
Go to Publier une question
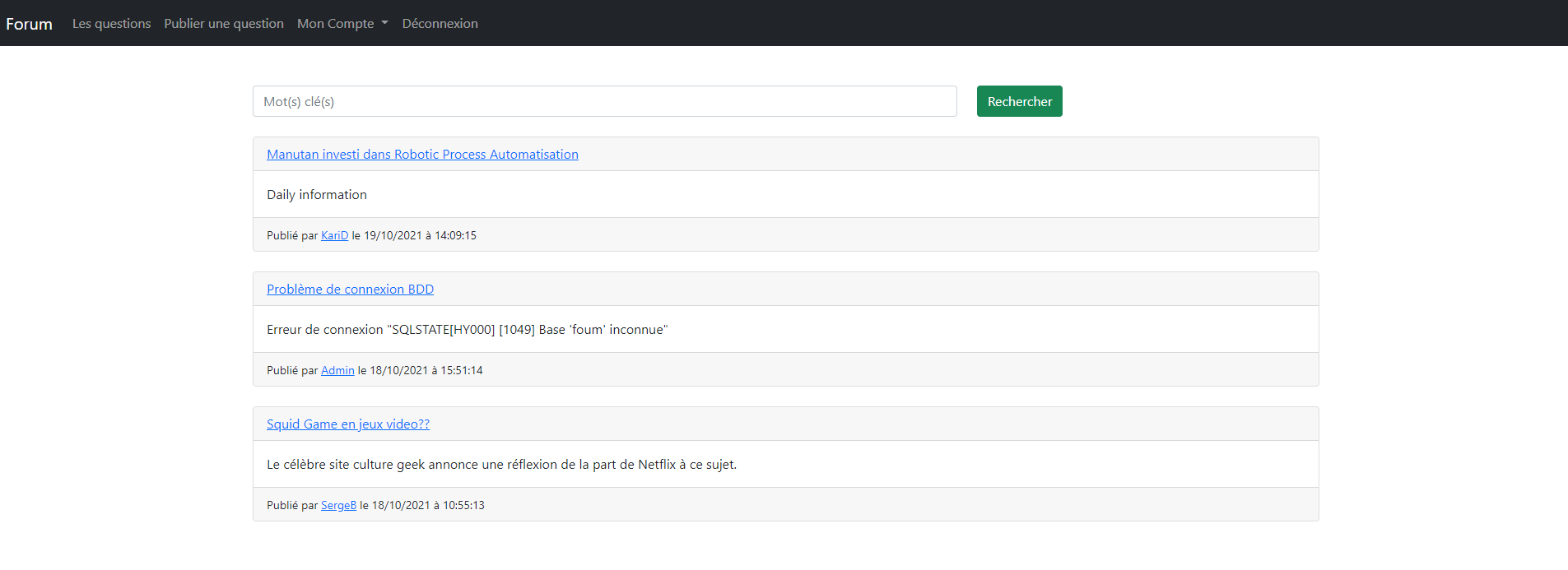223,24
